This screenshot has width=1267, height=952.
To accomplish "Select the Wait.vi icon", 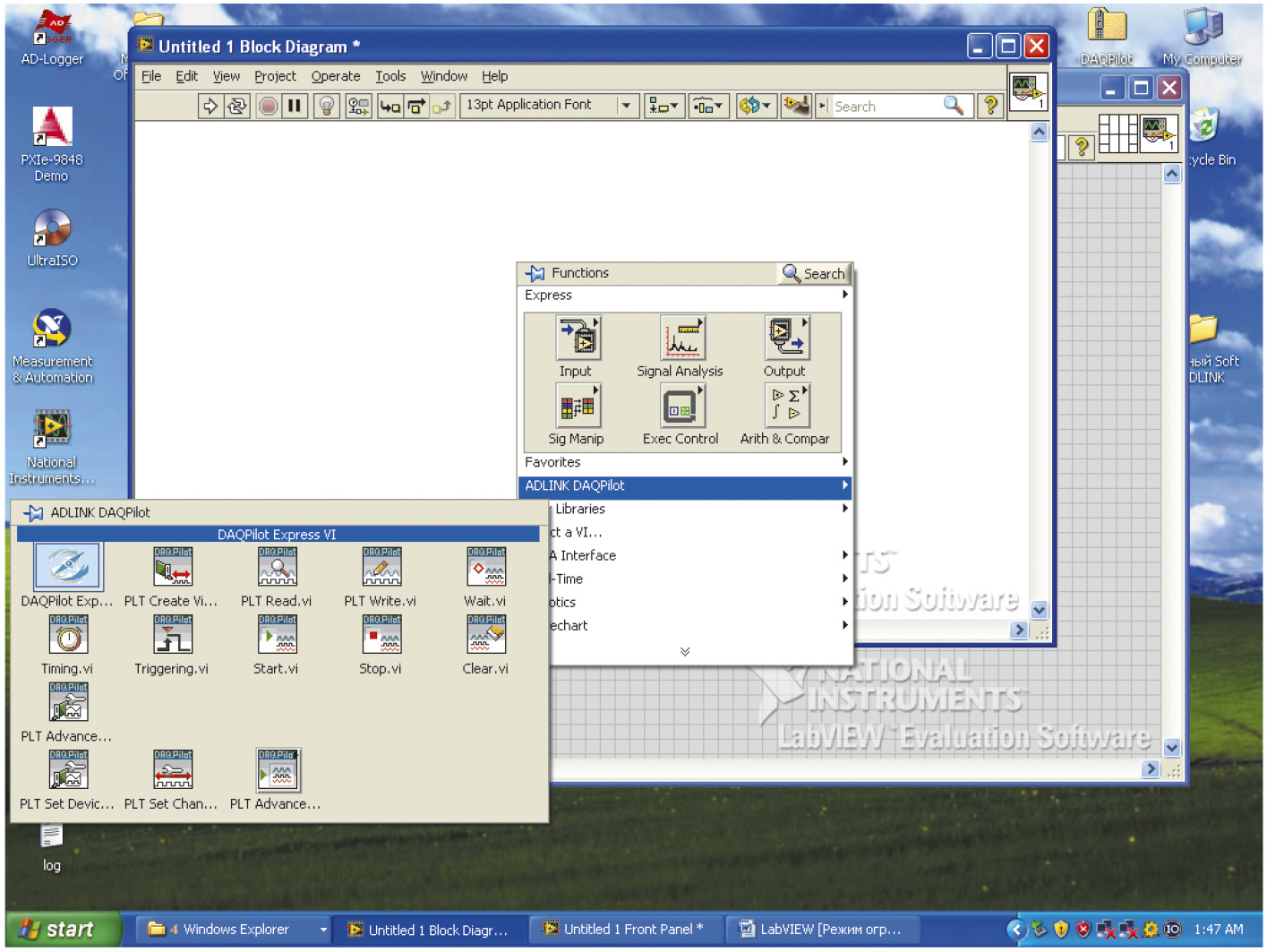I will [x=486, y=568].
